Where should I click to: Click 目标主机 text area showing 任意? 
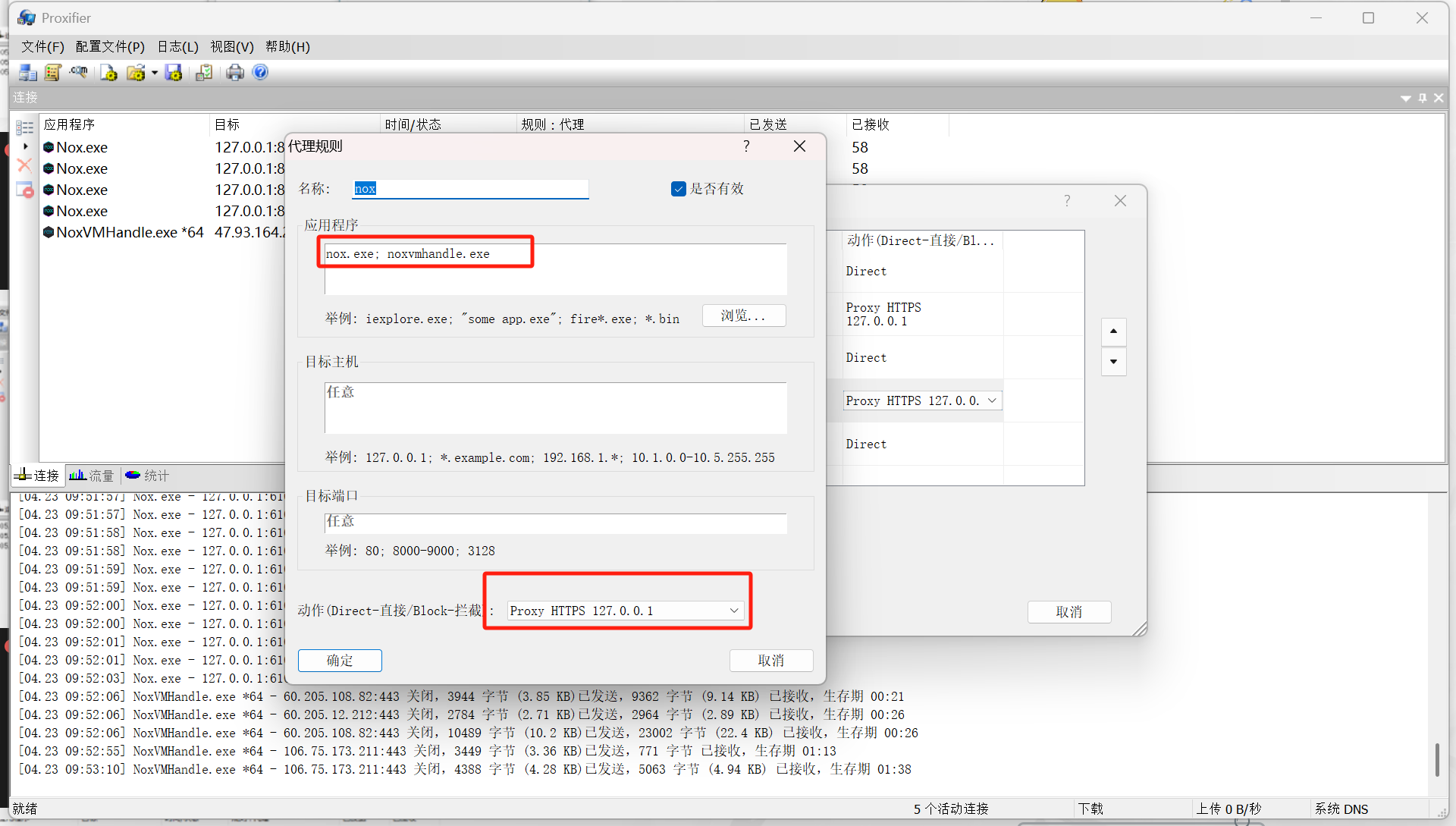(x=555, y=408)
